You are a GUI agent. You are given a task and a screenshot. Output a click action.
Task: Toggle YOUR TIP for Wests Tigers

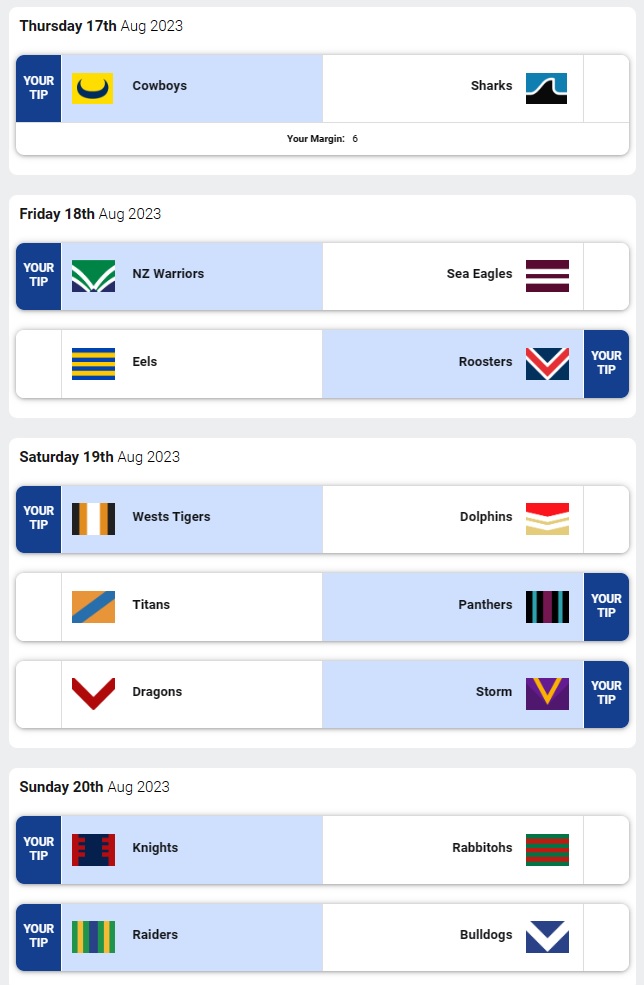(x=39, y=519)
